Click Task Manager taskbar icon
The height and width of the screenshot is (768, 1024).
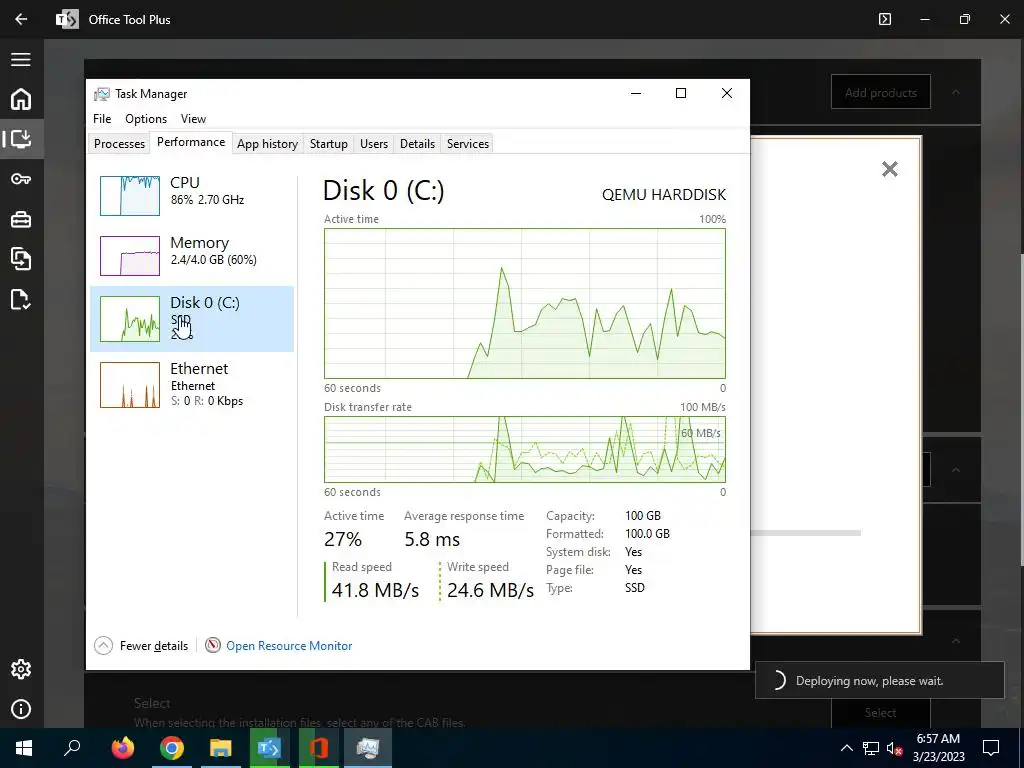tap(368, 748)
